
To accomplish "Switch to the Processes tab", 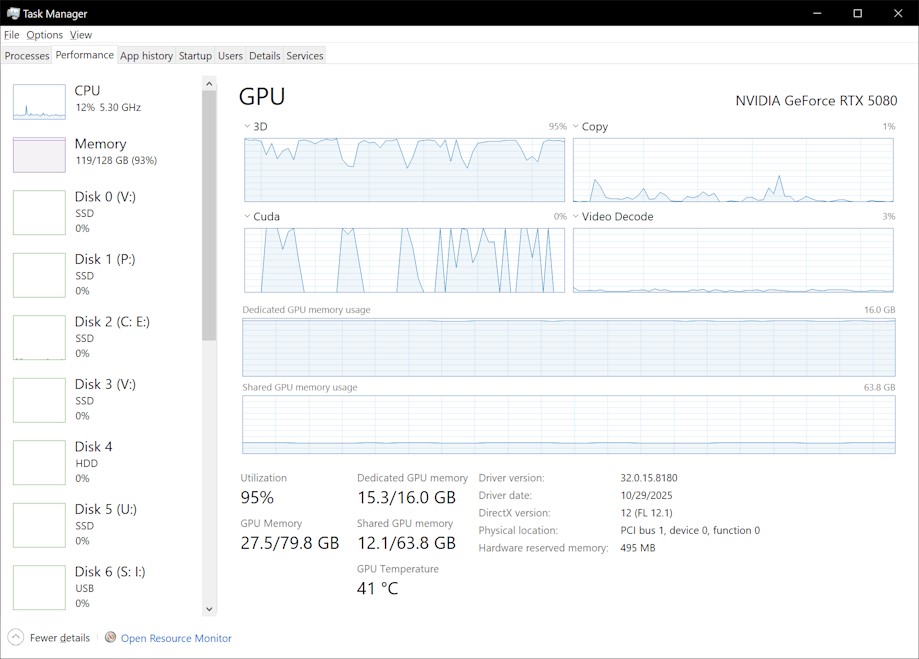I will (27, 56).
